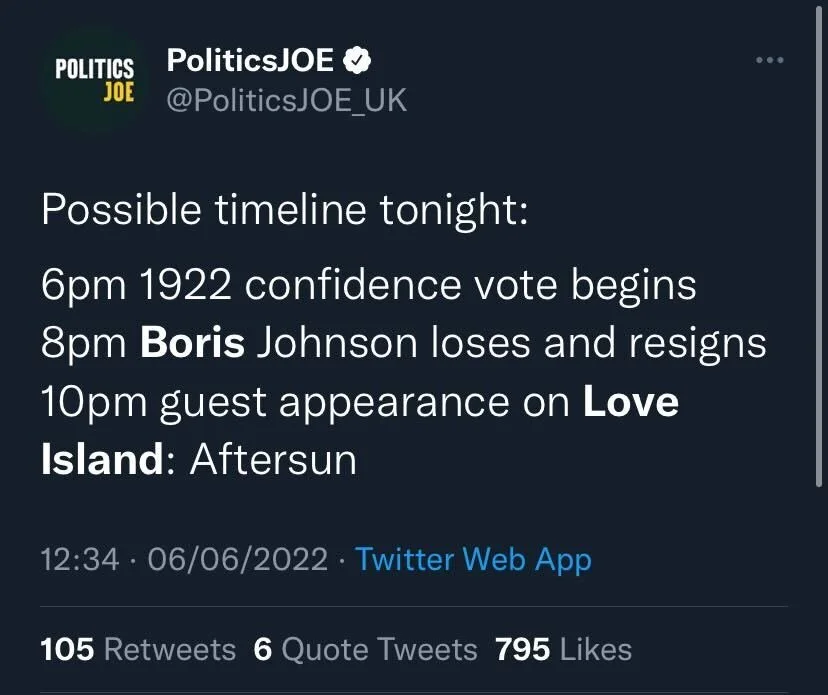Click the bold Boris keyword in tweet
This screenshot has height=695, width=828.
(x=192, y=343)
